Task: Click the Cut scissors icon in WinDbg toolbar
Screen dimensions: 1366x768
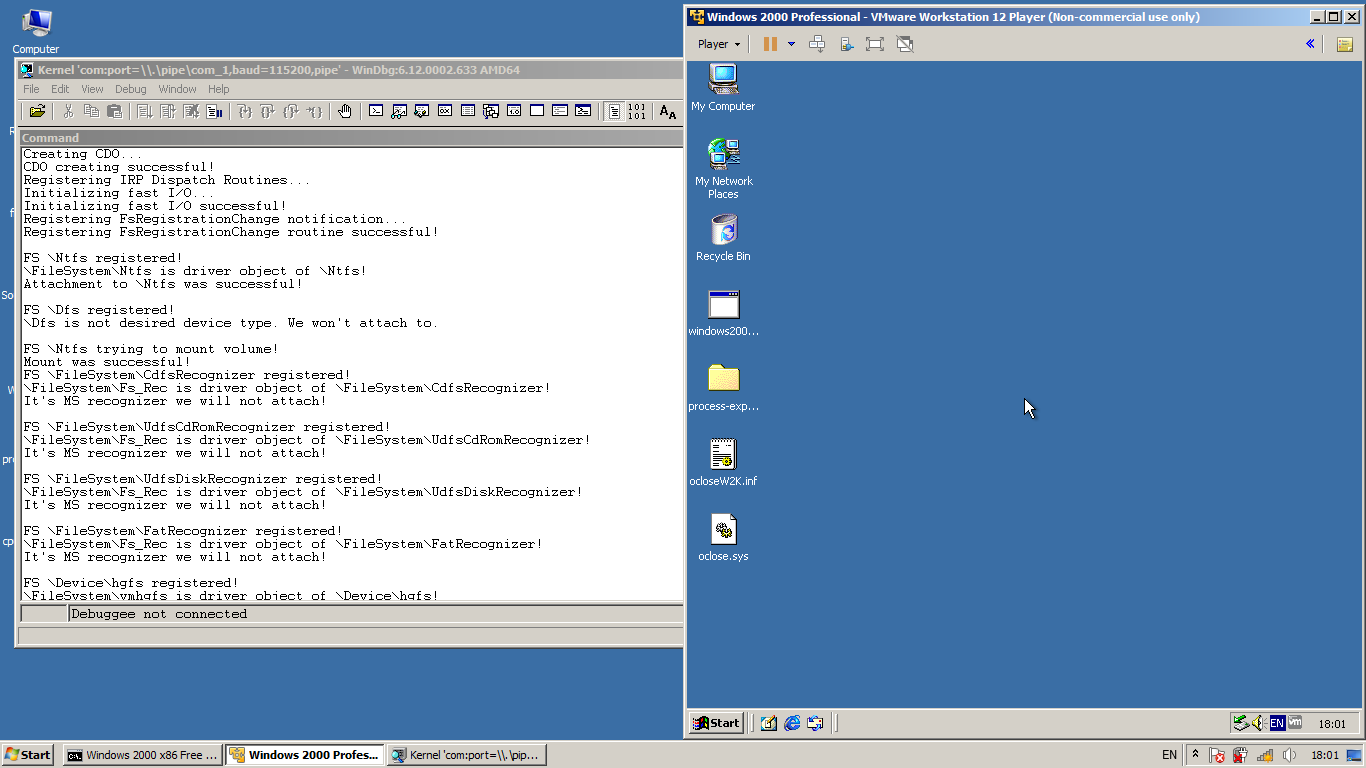Action: (68, 111)
